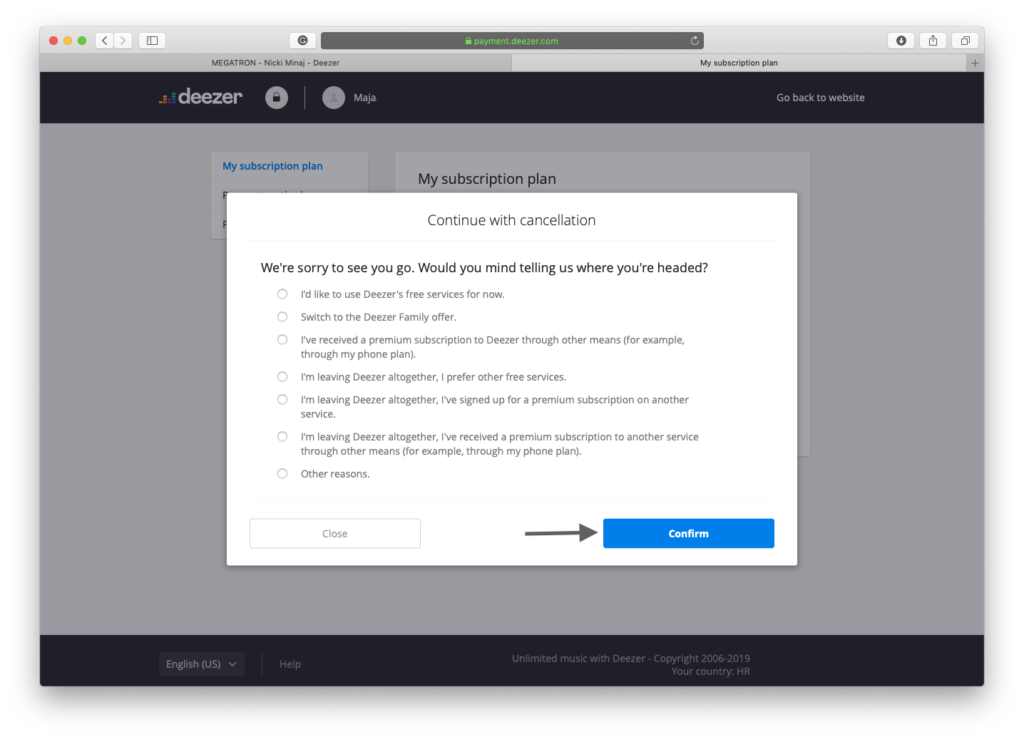The image size is (1024, 739).
Task: Choose the "Other reasons" radio button
Action: (x=282, y=474)
